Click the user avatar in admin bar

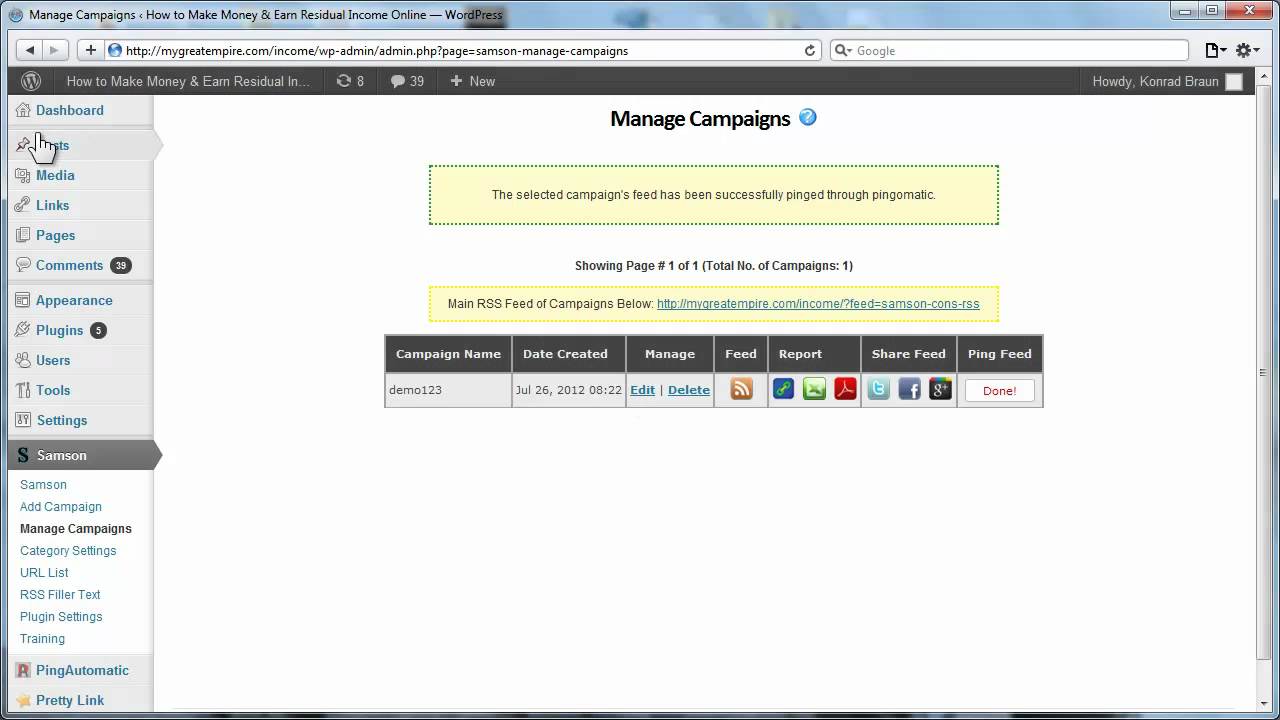(1234, 82)
